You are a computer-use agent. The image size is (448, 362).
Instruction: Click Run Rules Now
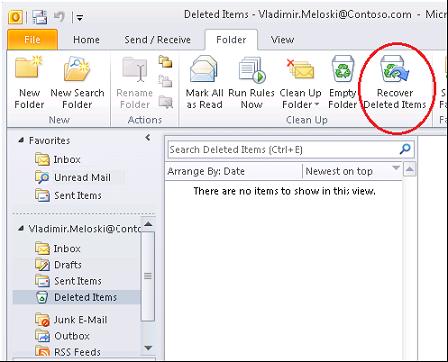252,83
